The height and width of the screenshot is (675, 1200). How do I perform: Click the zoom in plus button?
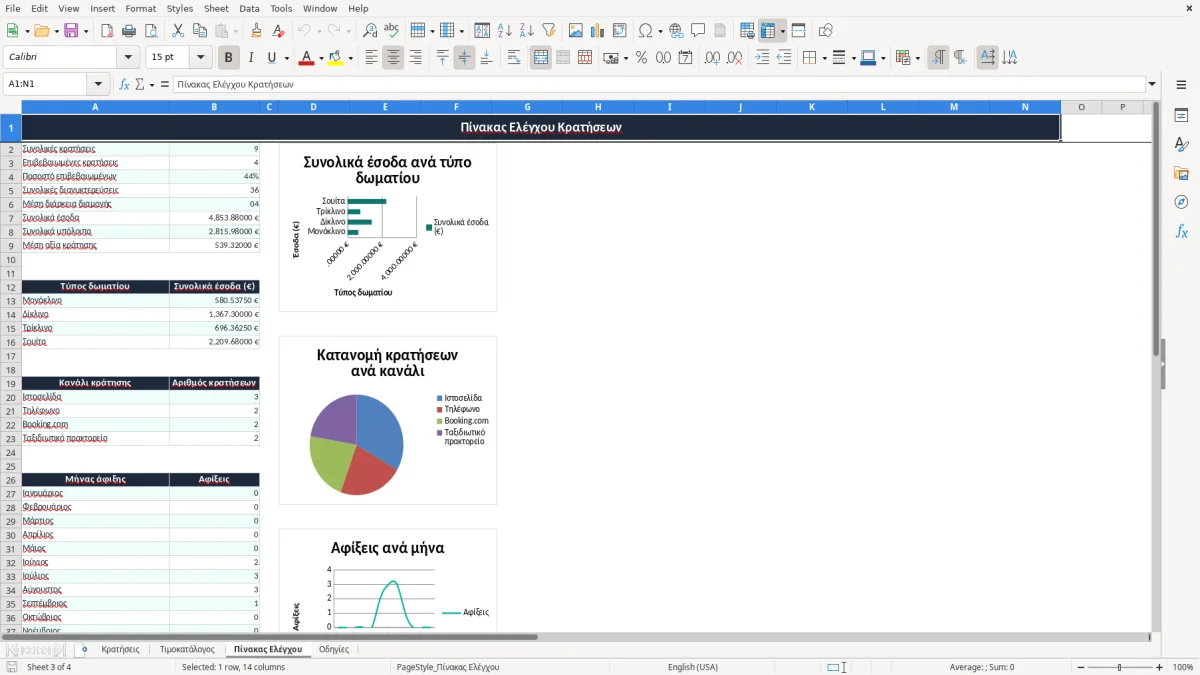(x=1160, y=667)
